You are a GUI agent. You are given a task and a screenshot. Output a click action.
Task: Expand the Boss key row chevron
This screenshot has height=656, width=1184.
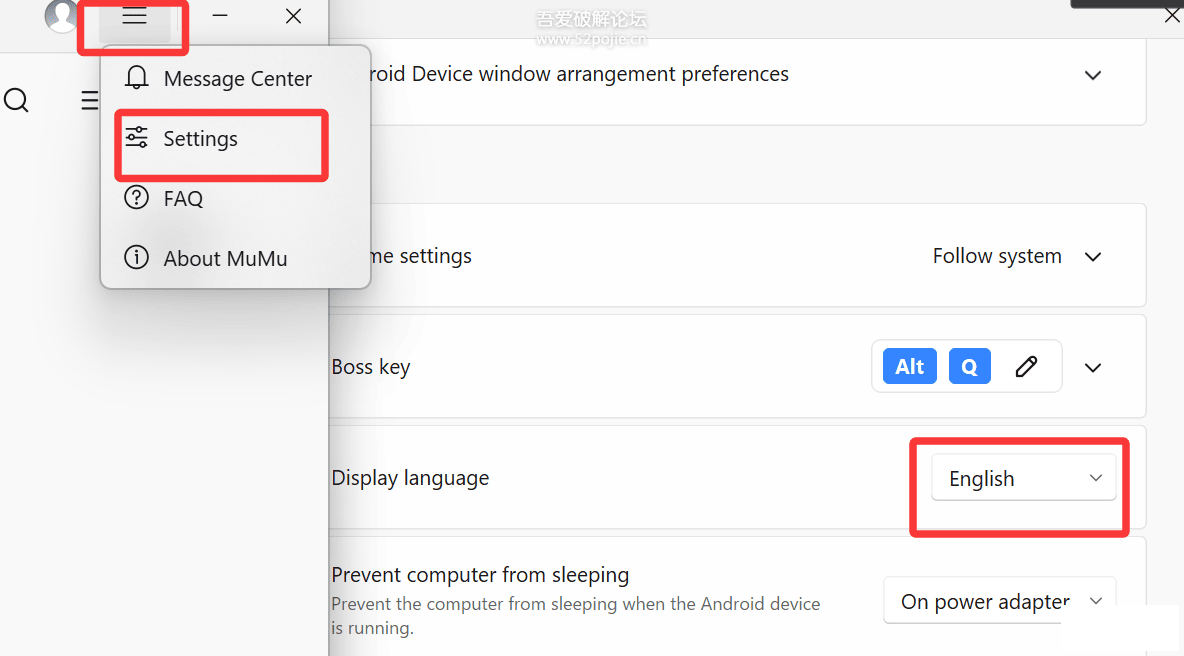coord(1093,368)
